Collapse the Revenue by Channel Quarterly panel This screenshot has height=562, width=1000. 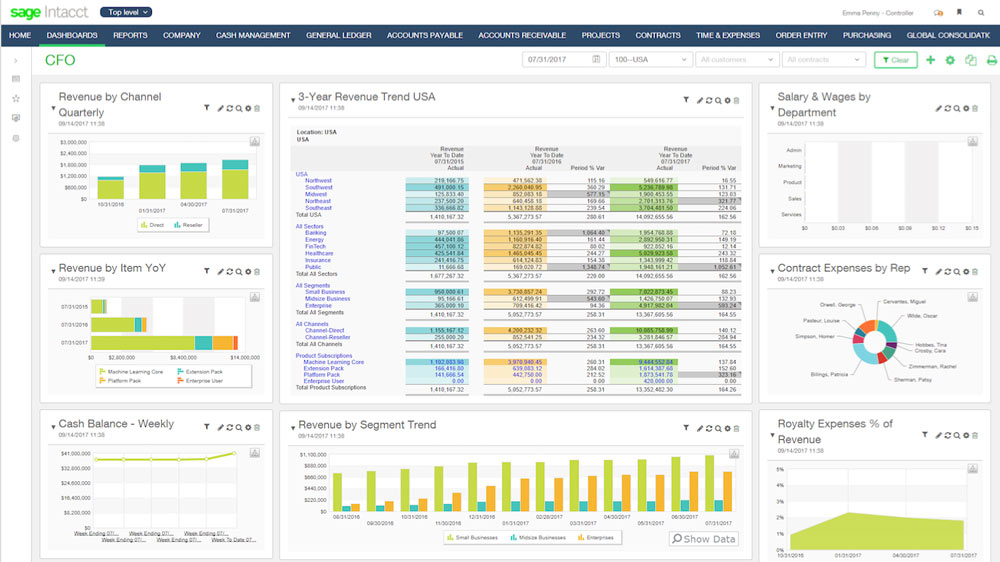tap(53, 109)
